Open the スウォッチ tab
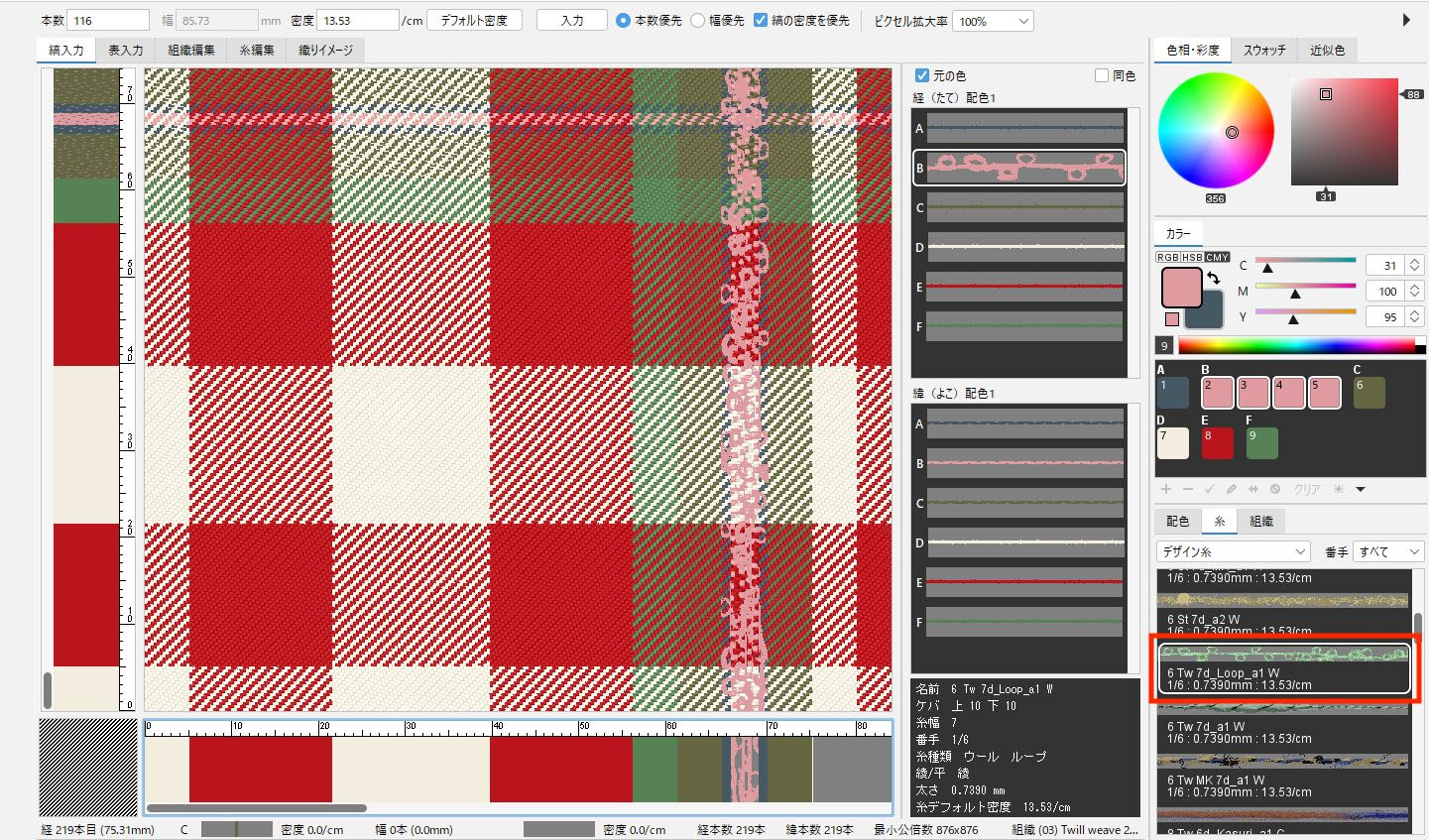 click(1264, 50)
